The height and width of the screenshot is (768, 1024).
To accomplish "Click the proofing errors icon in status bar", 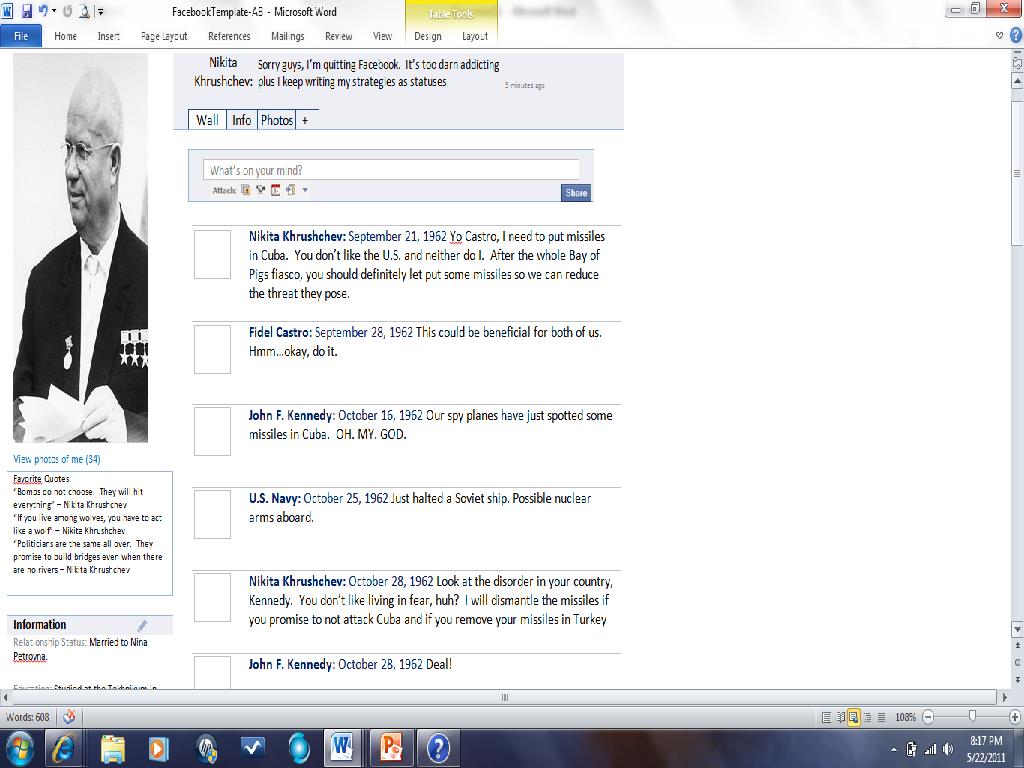I will (x=69, y=717).
